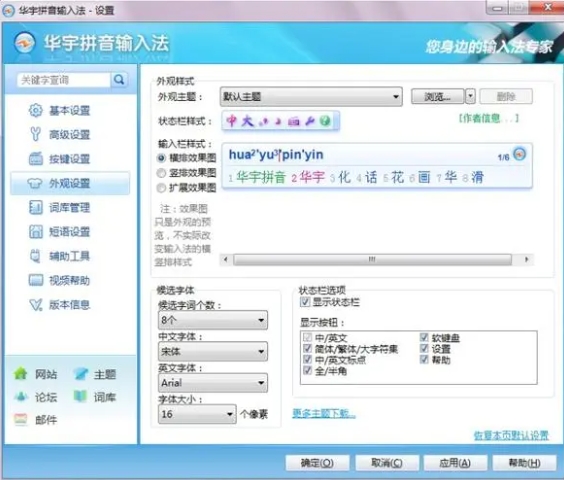Open 词库管理 in the sidebar
Image resolution: width=564 pixels, height=480 pixels.
[70, 208]
